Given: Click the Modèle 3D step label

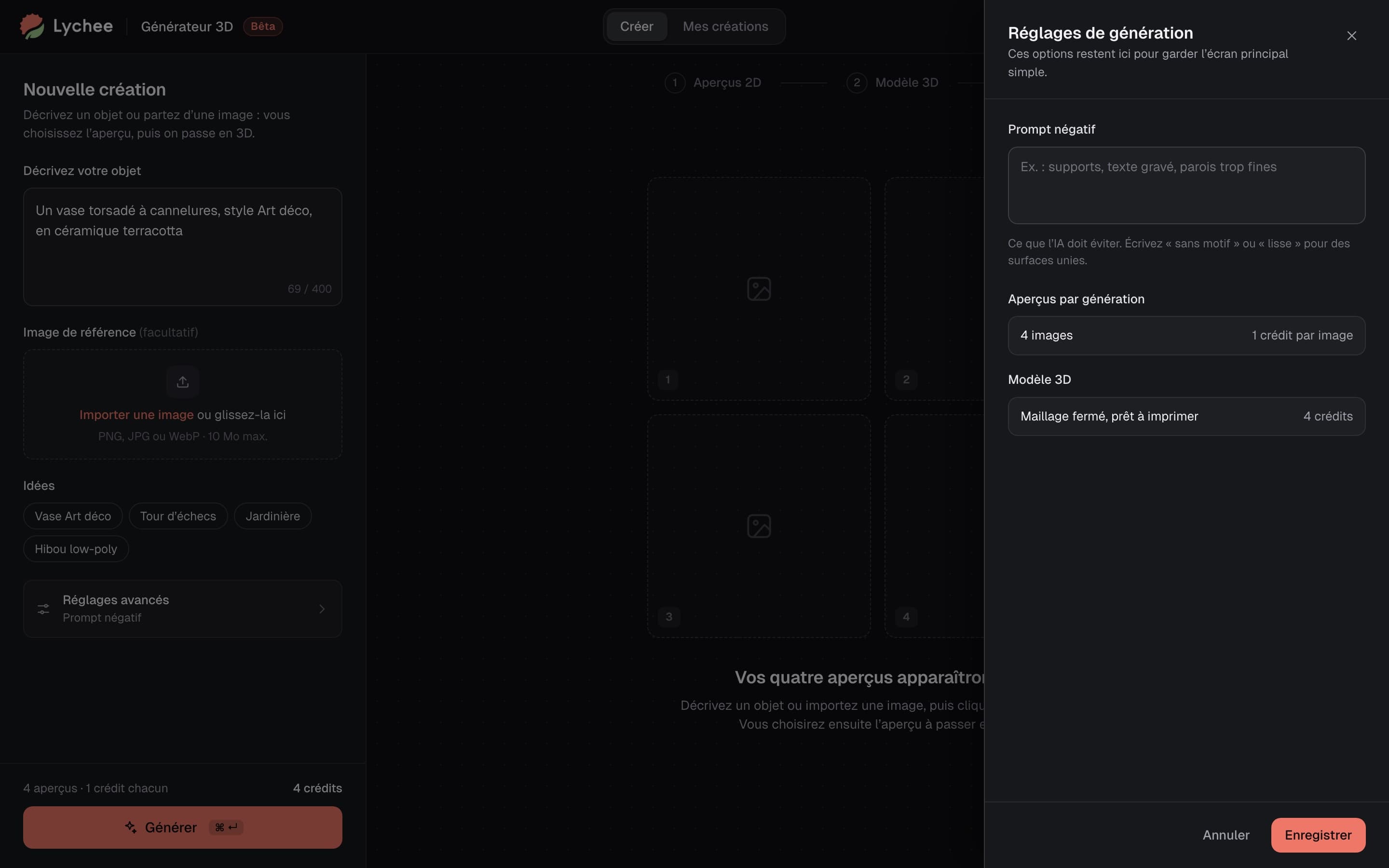Looking at the screenshot, I should (x=907, y=82).
